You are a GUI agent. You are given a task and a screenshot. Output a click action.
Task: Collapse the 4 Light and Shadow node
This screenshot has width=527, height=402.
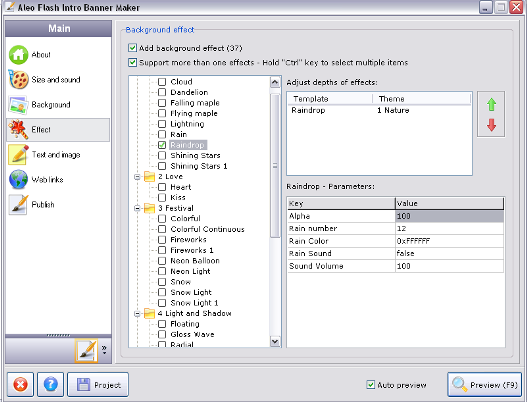coord(137,314)
